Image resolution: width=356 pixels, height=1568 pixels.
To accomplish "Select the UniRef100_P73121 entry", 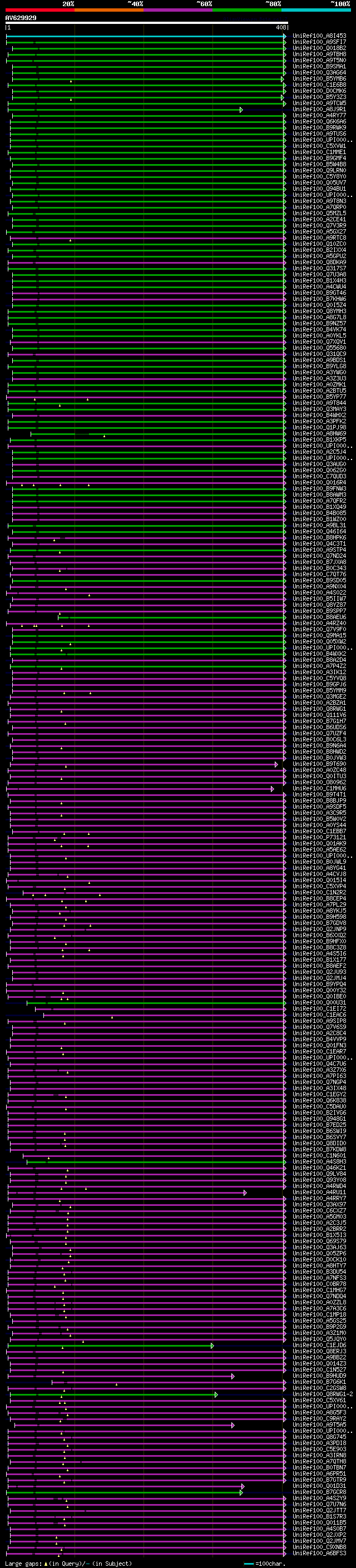I will [x=319, y=838].
